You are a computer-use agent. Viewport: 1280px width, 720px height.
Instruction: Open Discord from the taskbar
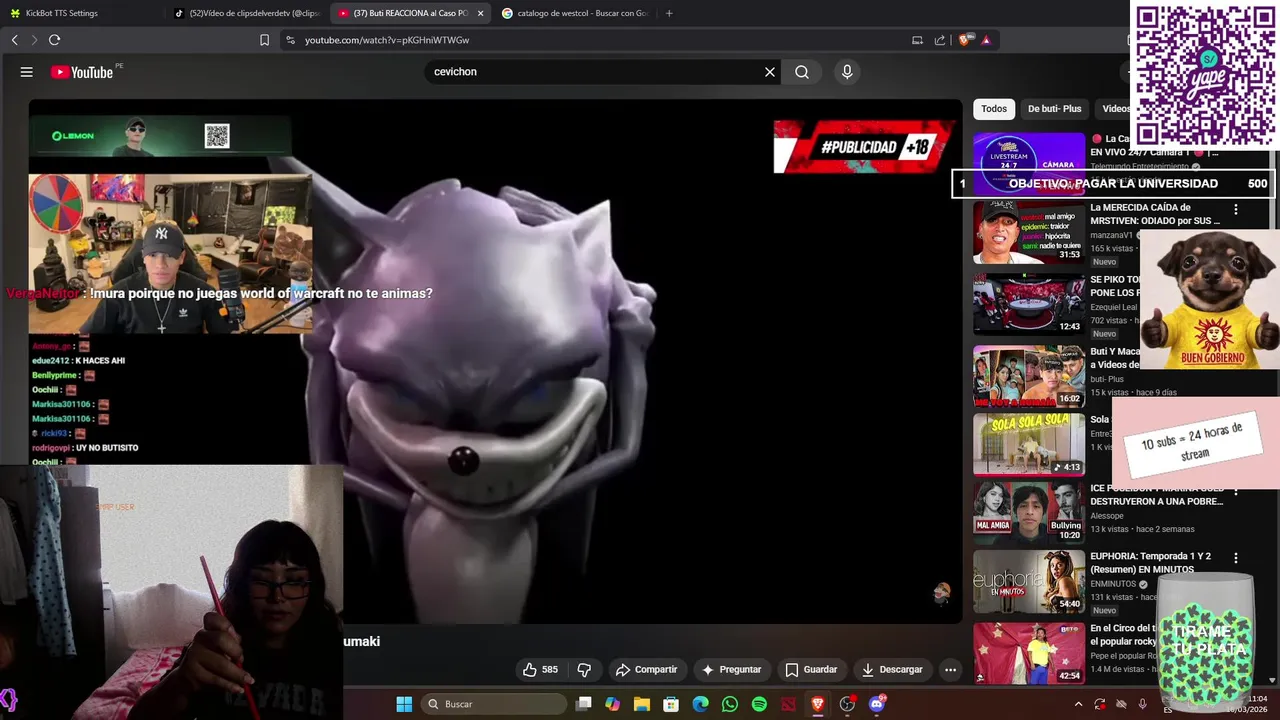click(x=877, y=704)
